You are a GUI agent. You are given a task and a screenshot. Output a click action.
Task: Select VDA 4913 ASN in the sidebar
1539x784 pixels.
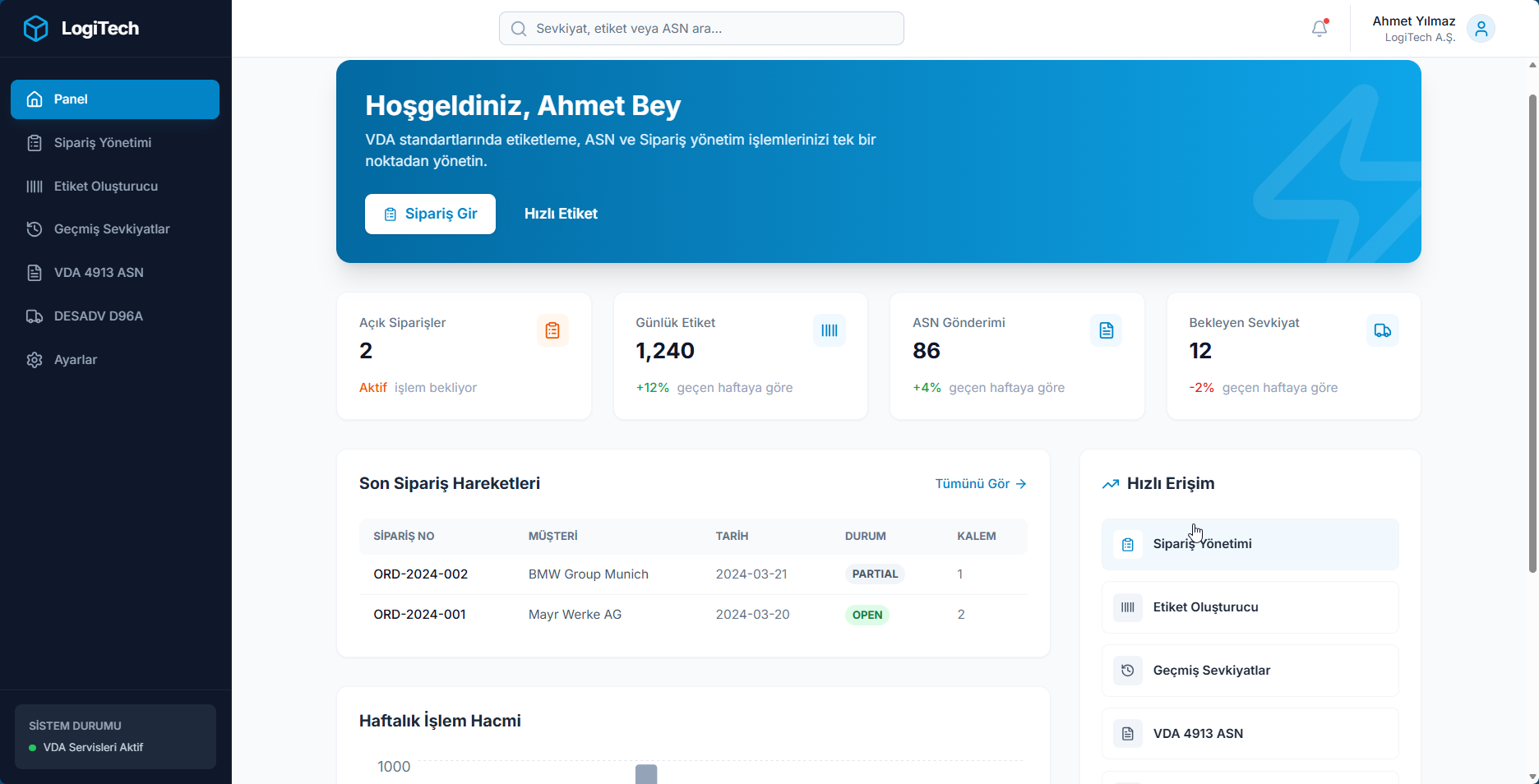click(115, 273)
